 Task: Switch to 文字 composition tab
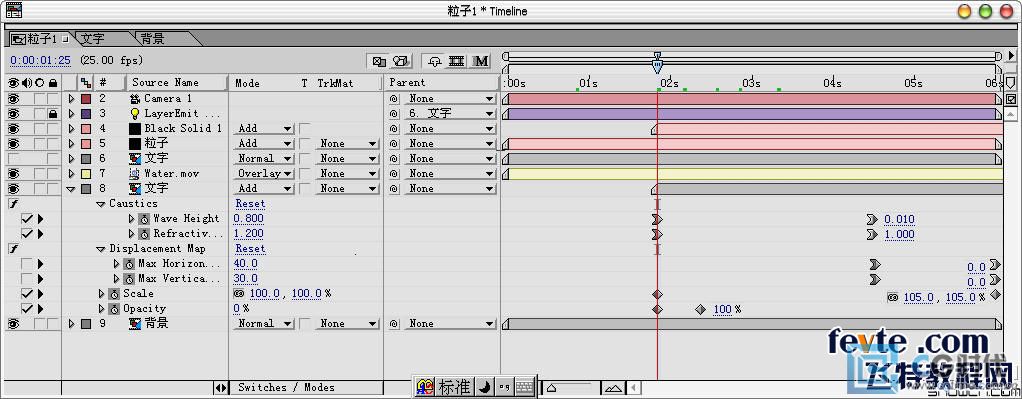94,39
